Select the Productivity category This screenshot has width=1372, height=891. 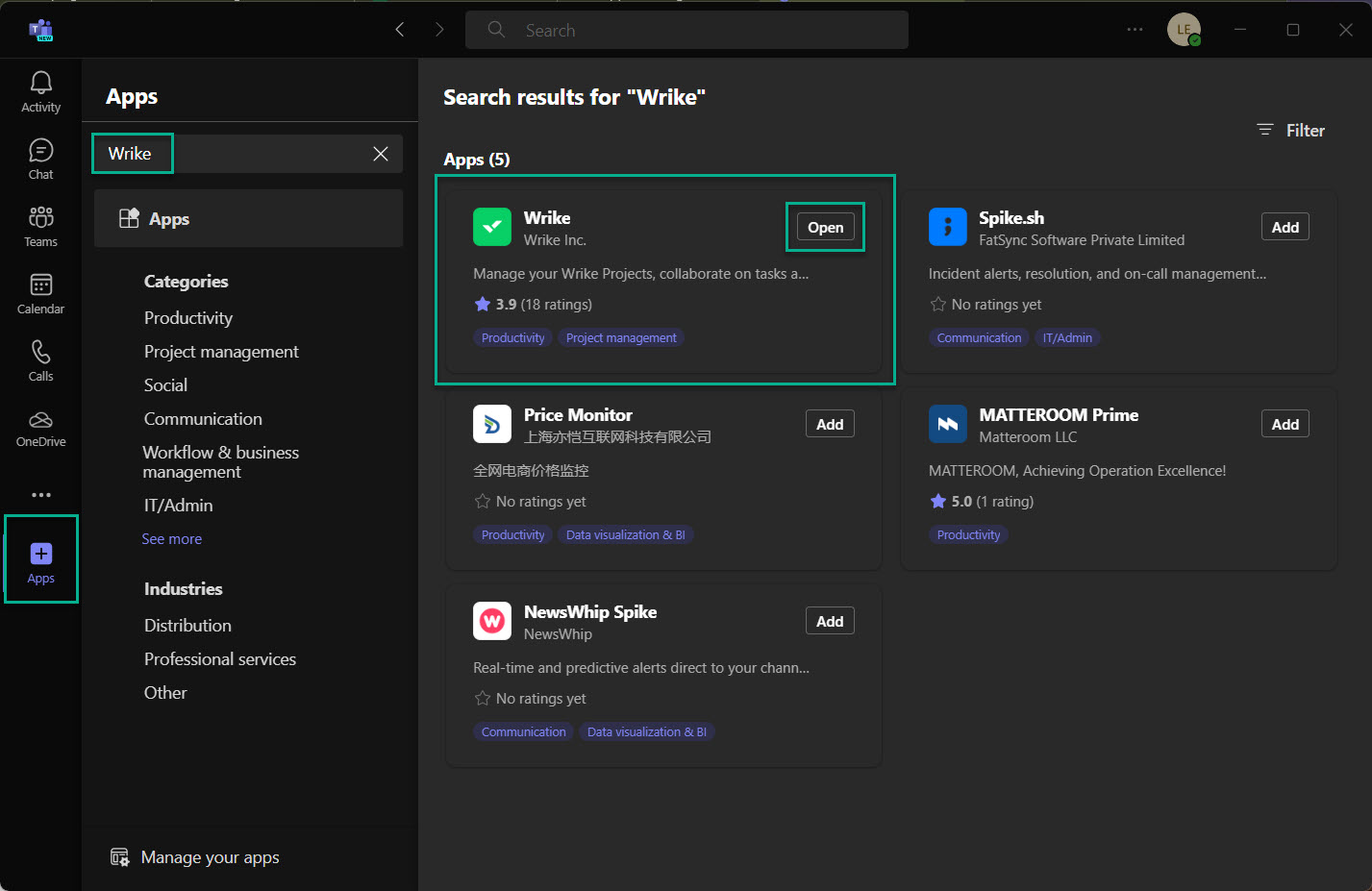pyautogui.click(x=188, y=318)
